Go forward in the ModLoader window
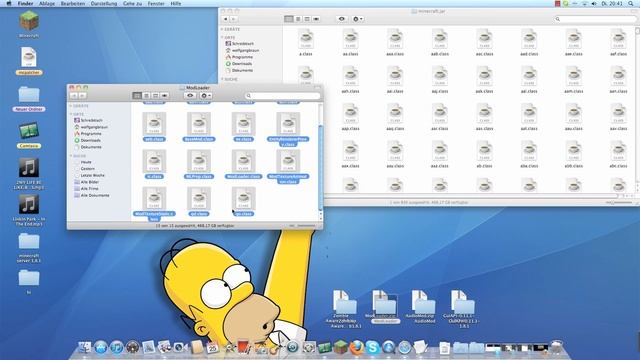Image resolution: width=640 pixels, height=360 pixels. pyautogui.click(x=82, y=96)
